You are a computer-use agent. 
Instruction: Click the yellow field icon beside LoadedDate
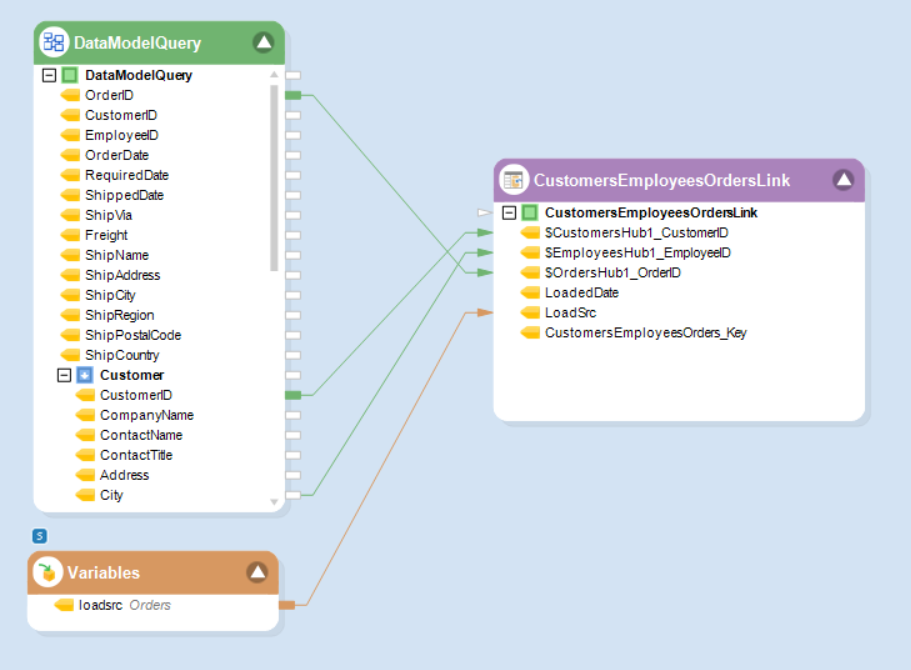tap(529, 293)
